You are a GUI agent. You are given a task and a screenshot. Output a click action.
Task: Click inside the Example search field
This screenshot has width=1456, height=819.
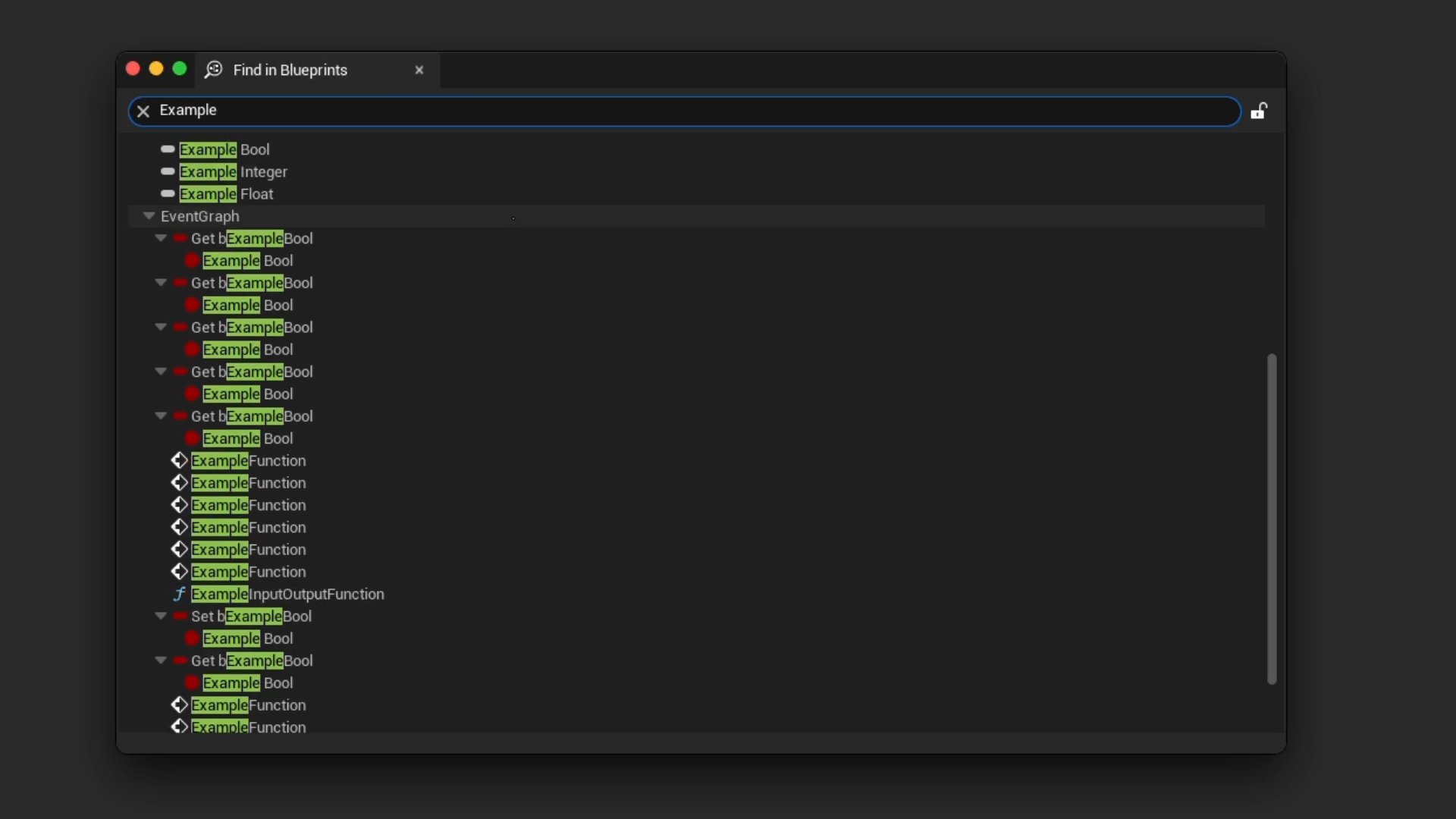coord(682,111)
